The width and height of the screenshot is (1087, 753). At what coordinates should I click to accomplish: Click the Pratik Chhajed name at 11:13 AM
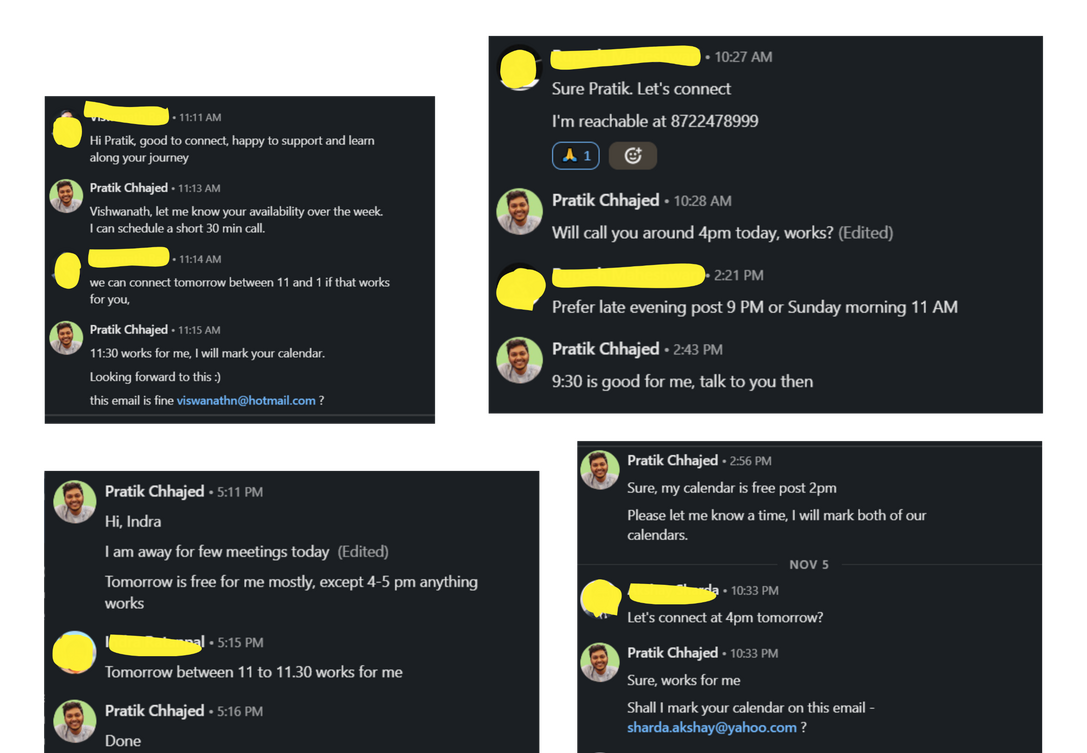(129, 188)
